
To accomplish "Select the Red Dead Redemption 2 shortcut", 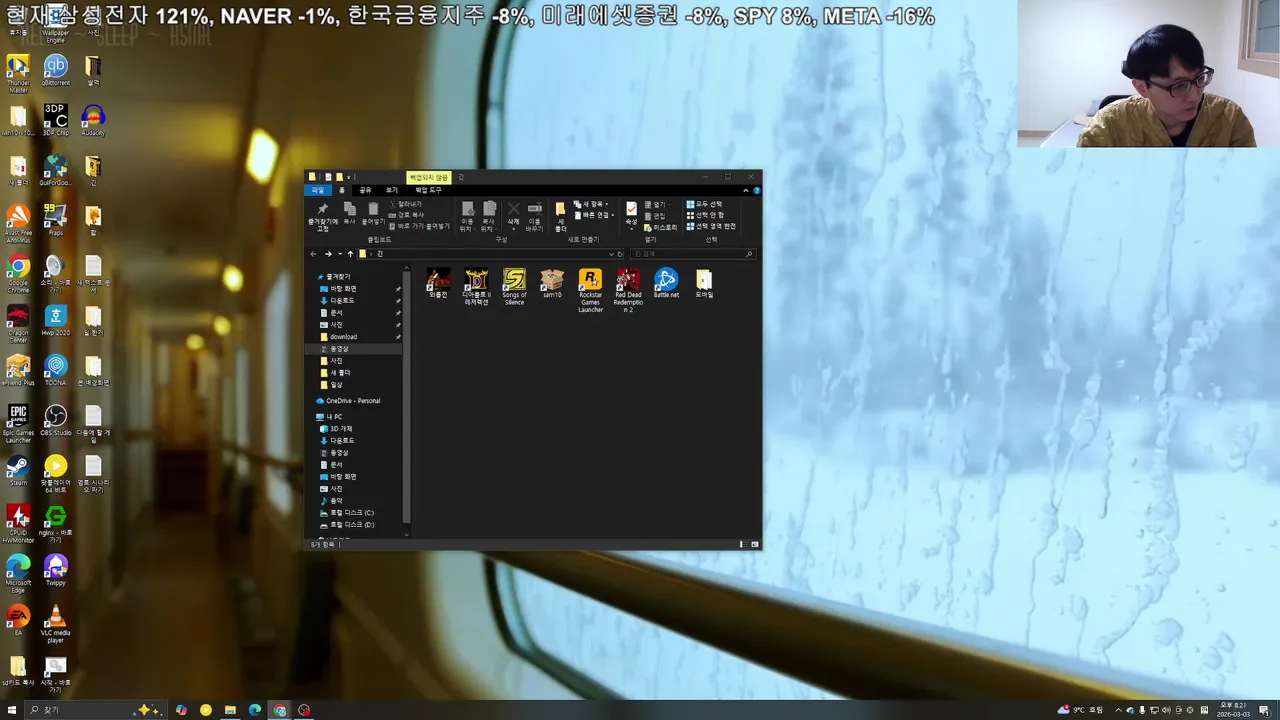I will (628, 290).
